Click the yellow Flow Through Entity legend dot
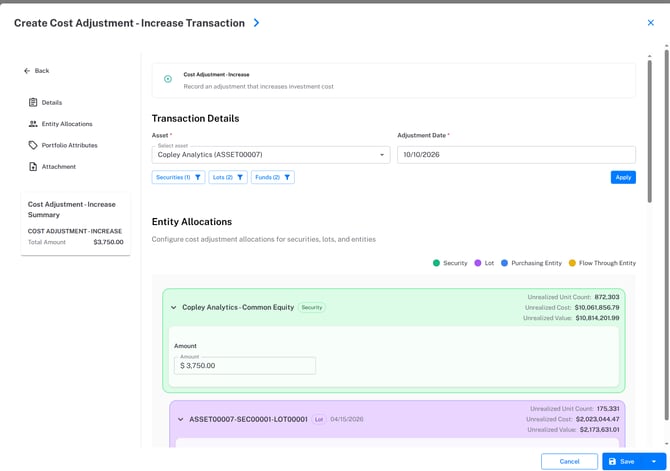The width and height of the screenshot is (670, 471). (572, 263)
